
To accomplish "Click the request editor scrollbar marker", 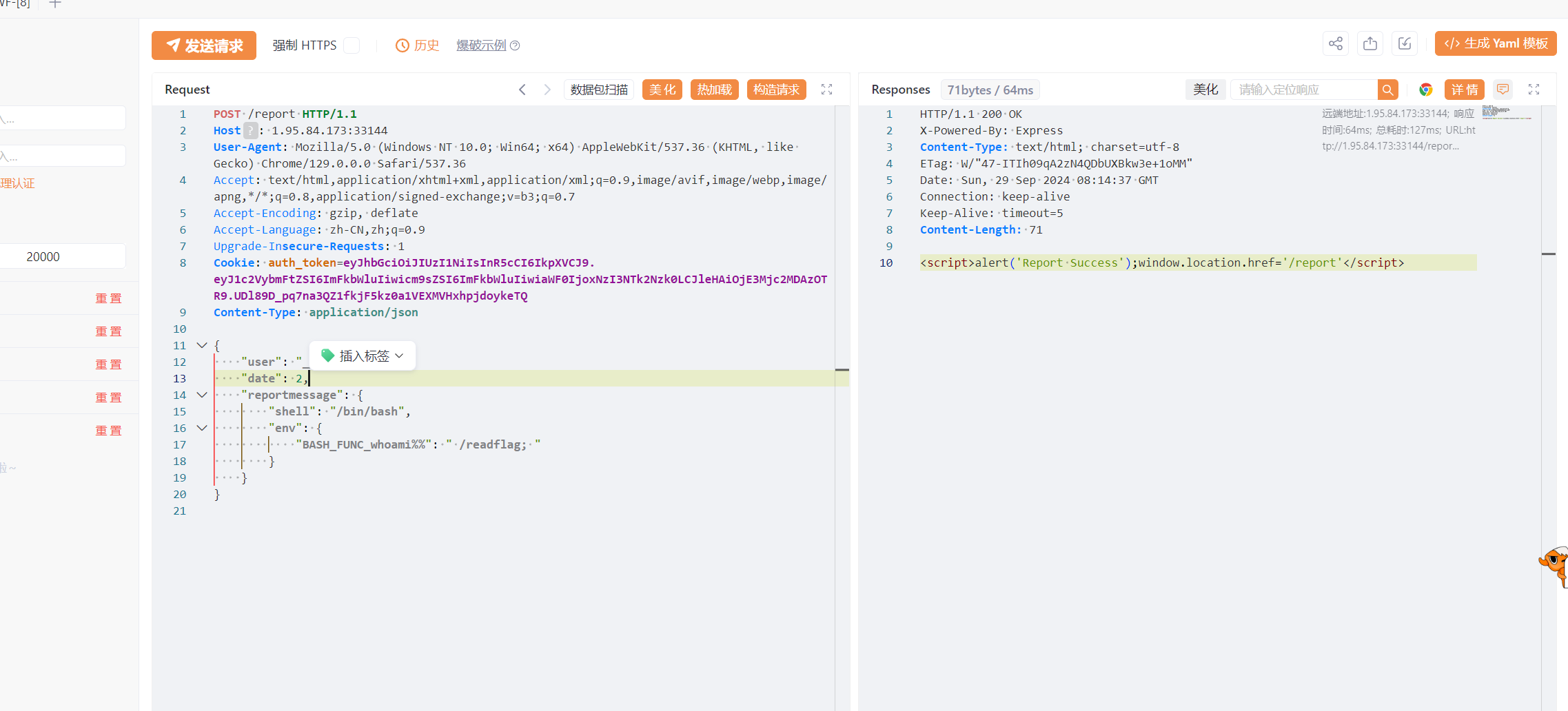I will 842,370.
